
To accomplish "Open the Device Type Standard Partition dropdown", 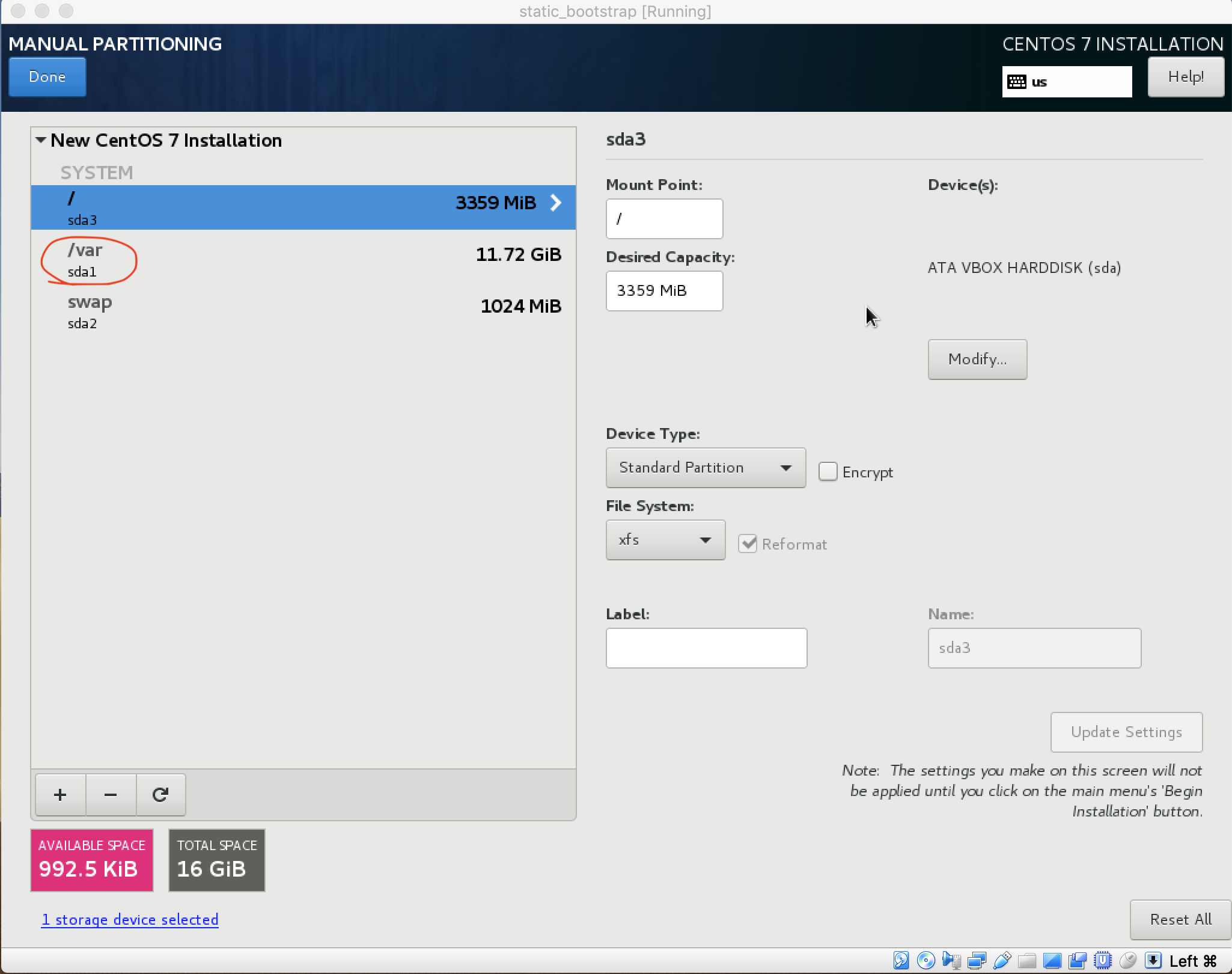I will coord(706,468).
